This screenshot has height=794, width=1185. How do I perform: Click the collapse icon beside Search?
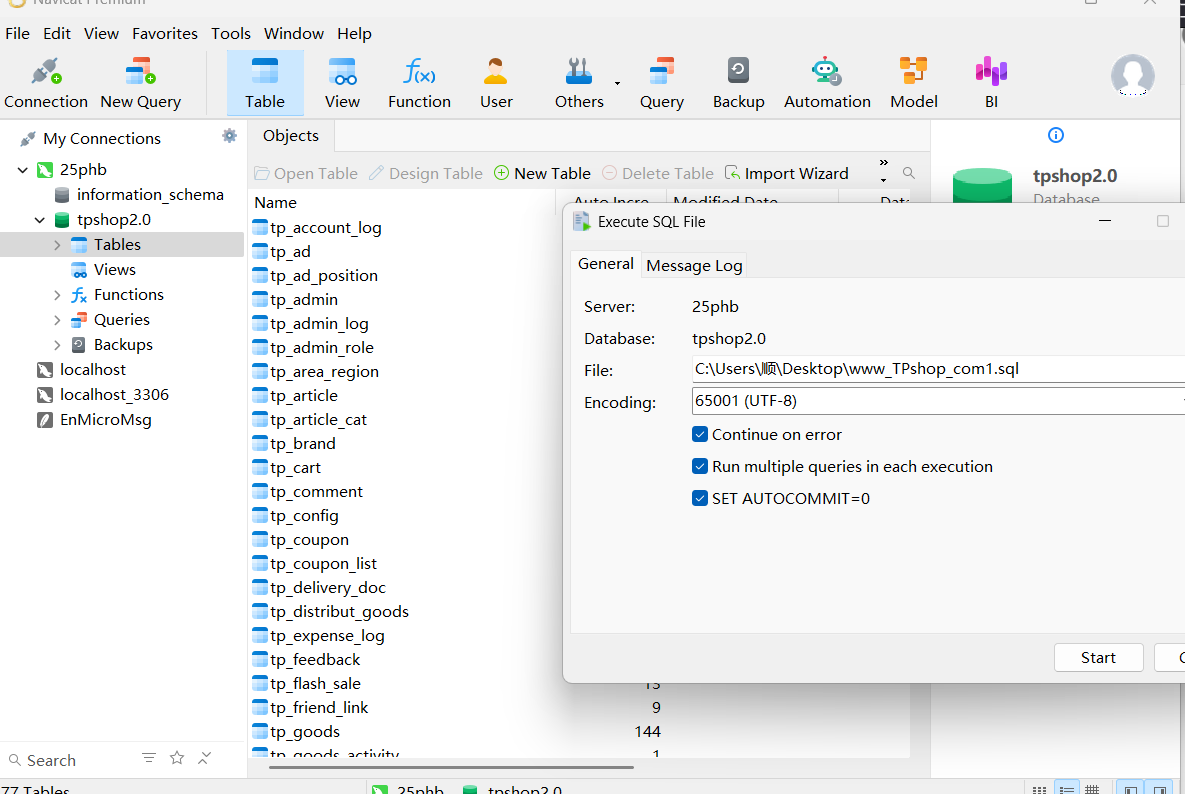click(x=205, y=758)
